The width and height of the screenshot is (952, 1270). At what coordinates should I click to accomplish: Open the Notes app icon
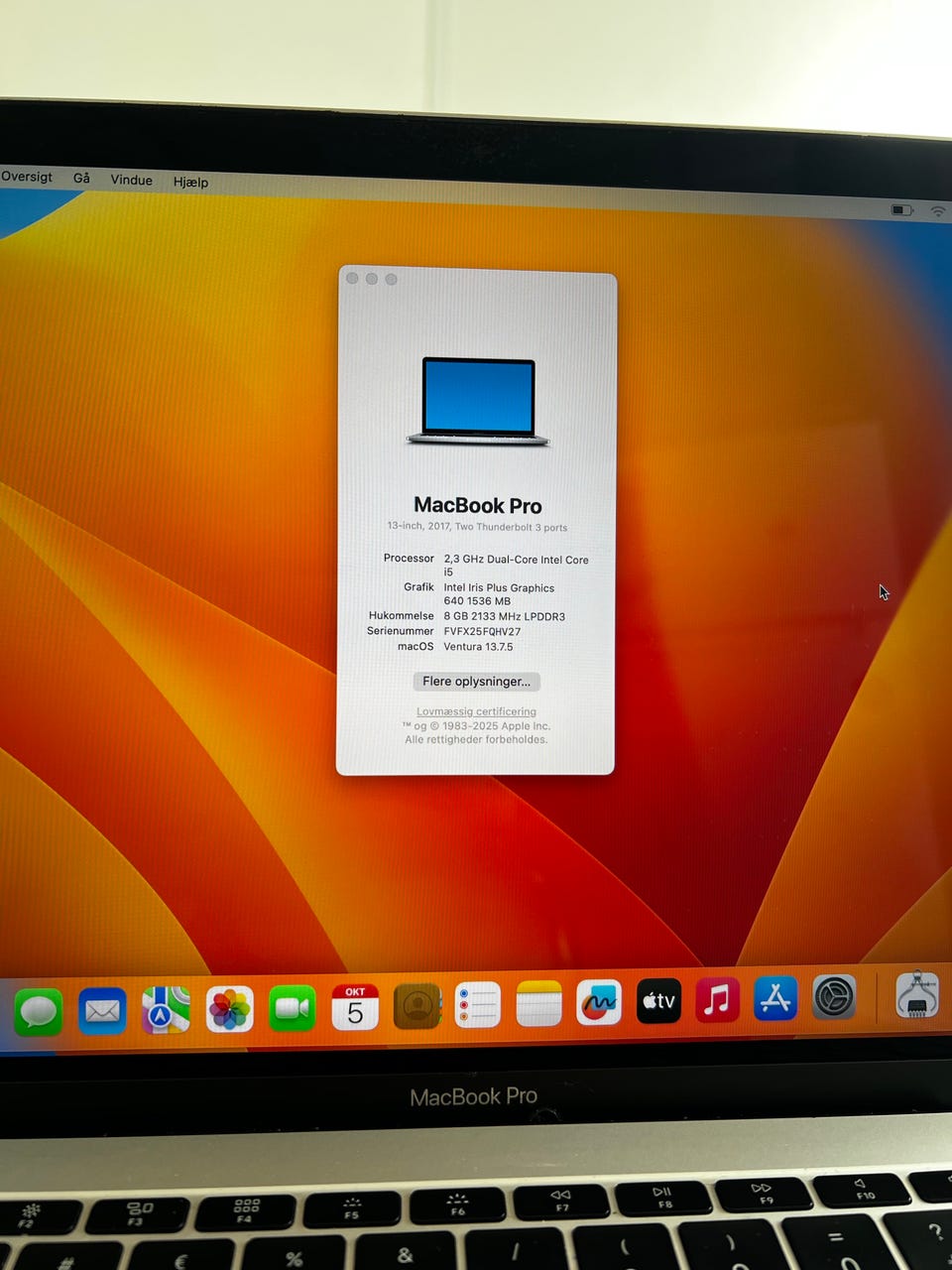point(538,1004)
